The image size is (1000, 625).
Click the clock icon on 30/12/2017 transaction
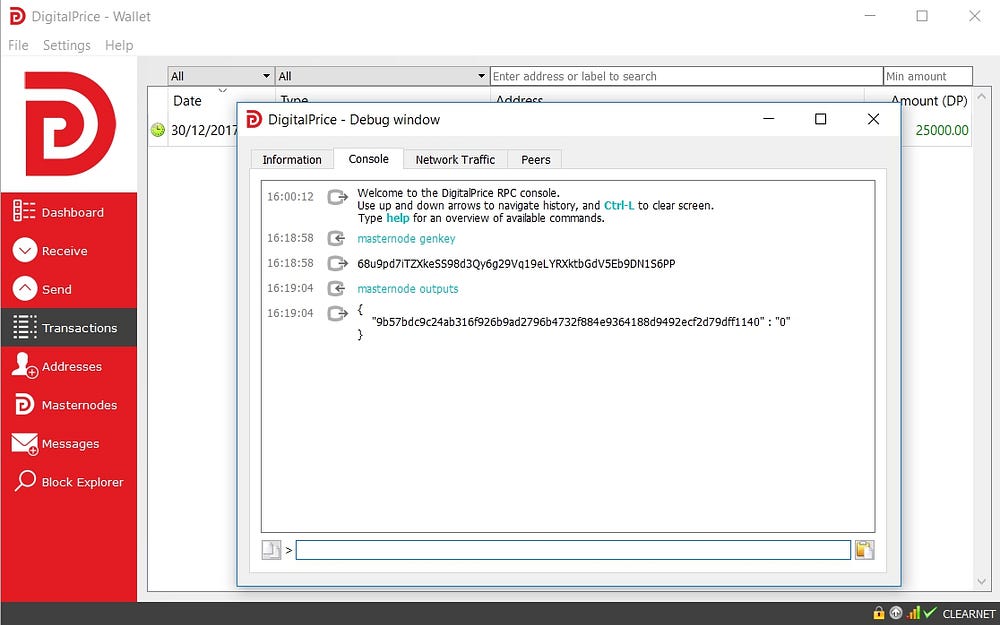click(158, 130)
